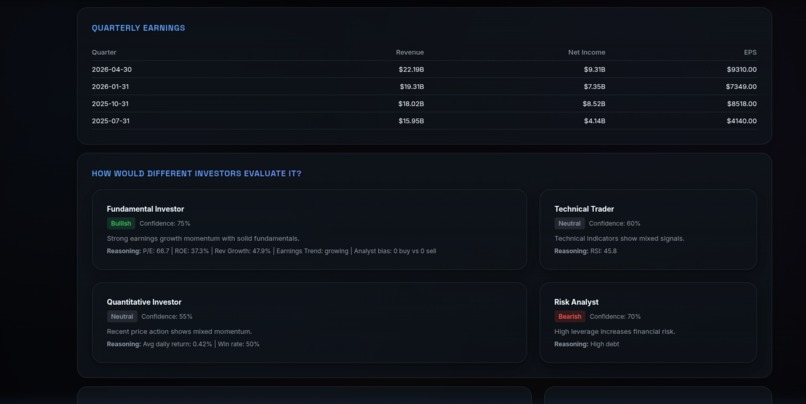
Task: Select the High debt reasoning line
Action: [x=587, y=344]
